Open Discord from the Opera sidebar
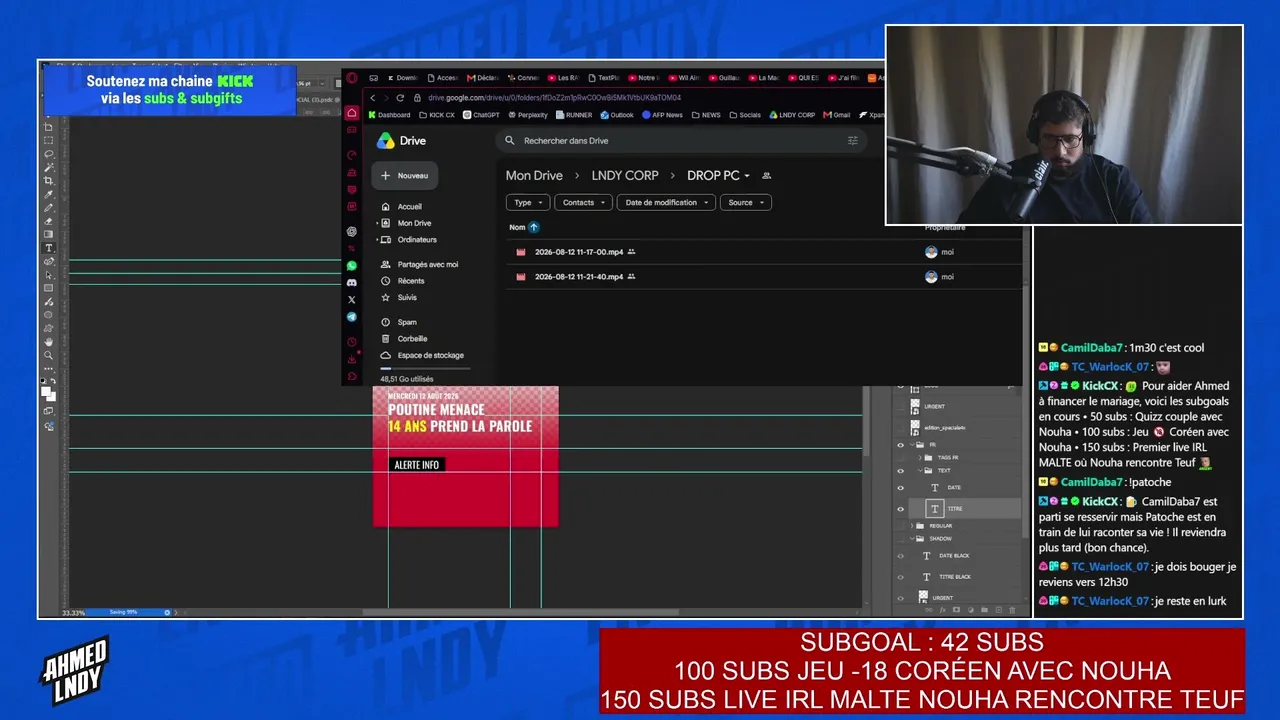1280x720 pixels. (x=352, y=283)
